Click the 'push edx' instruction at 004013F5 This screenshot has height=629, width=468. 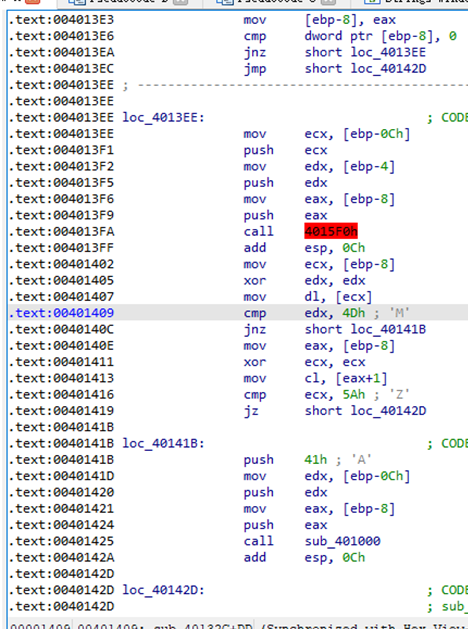[285, 183]
